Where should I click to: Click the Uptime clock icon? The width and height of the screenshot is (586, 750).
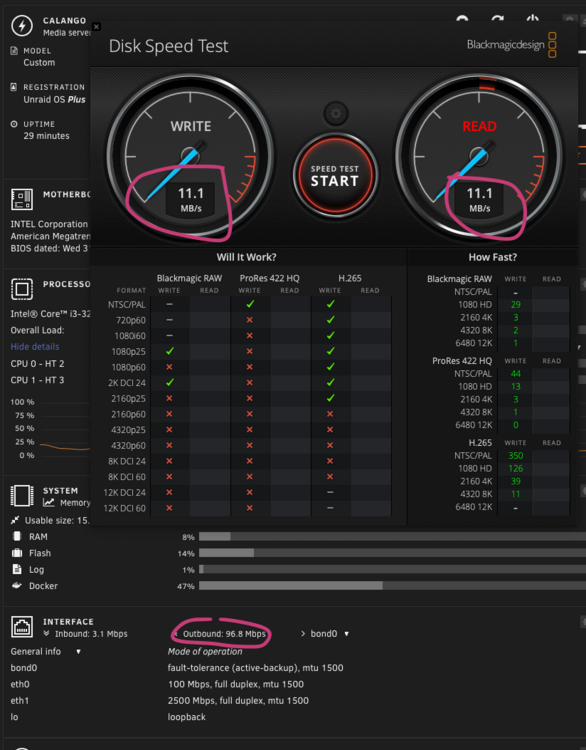[x=14, y=124]
